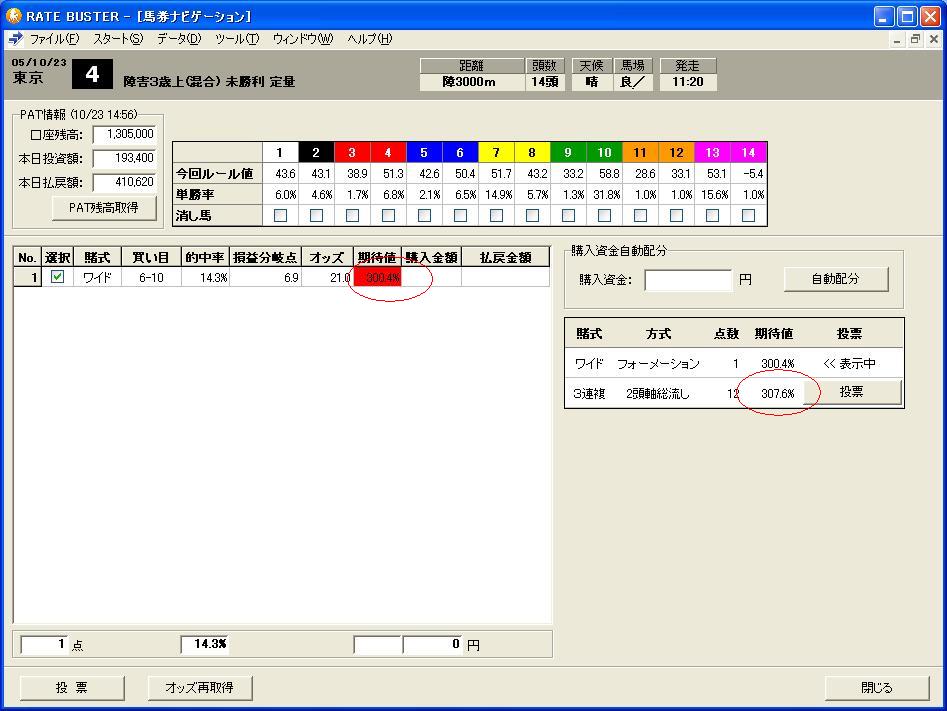Click the 購入金額 column header
The width and height of the screenshot is (947, 711).
431,257
